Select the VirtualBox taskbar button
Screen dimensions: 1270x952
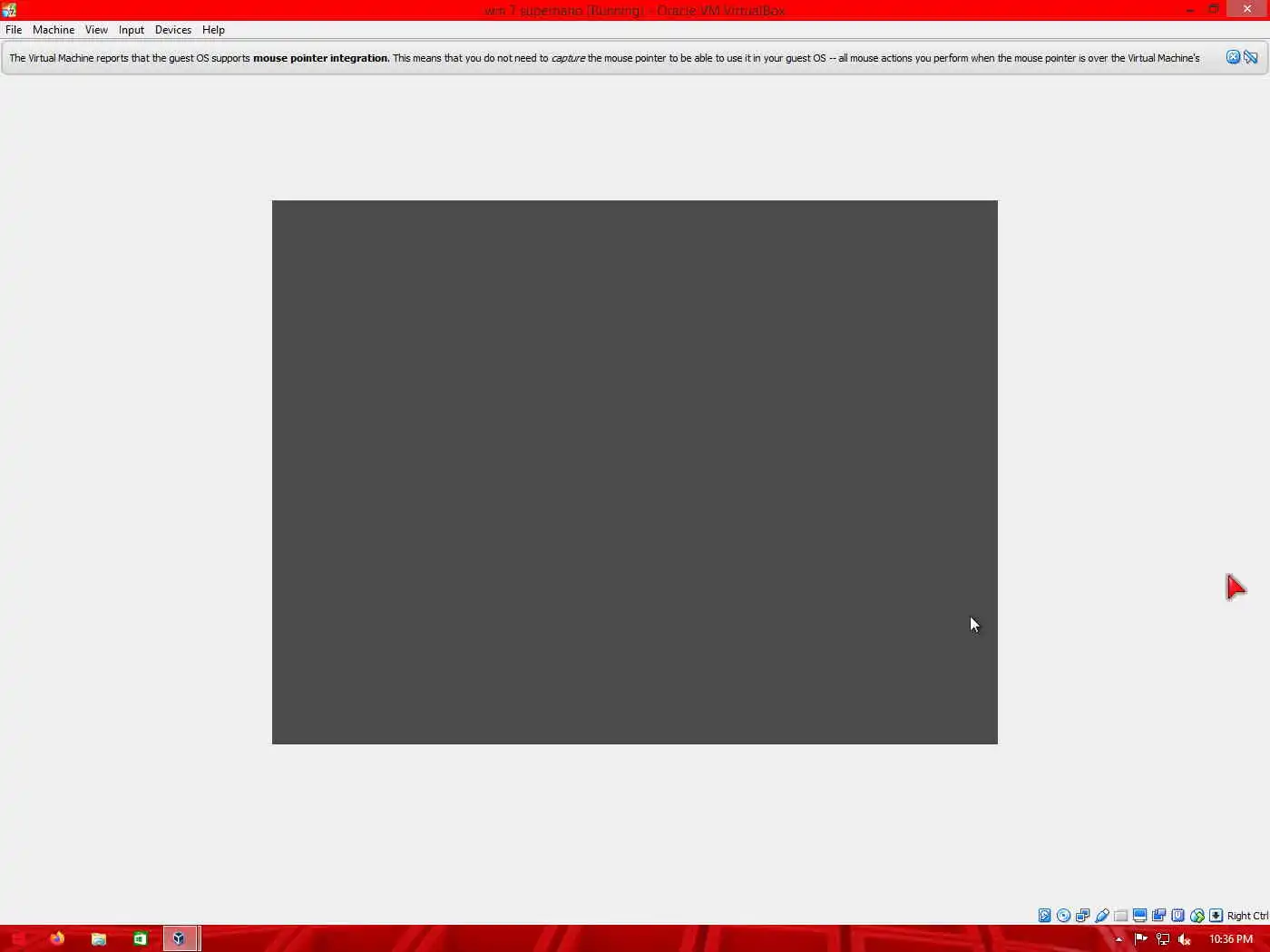[180, 938]
